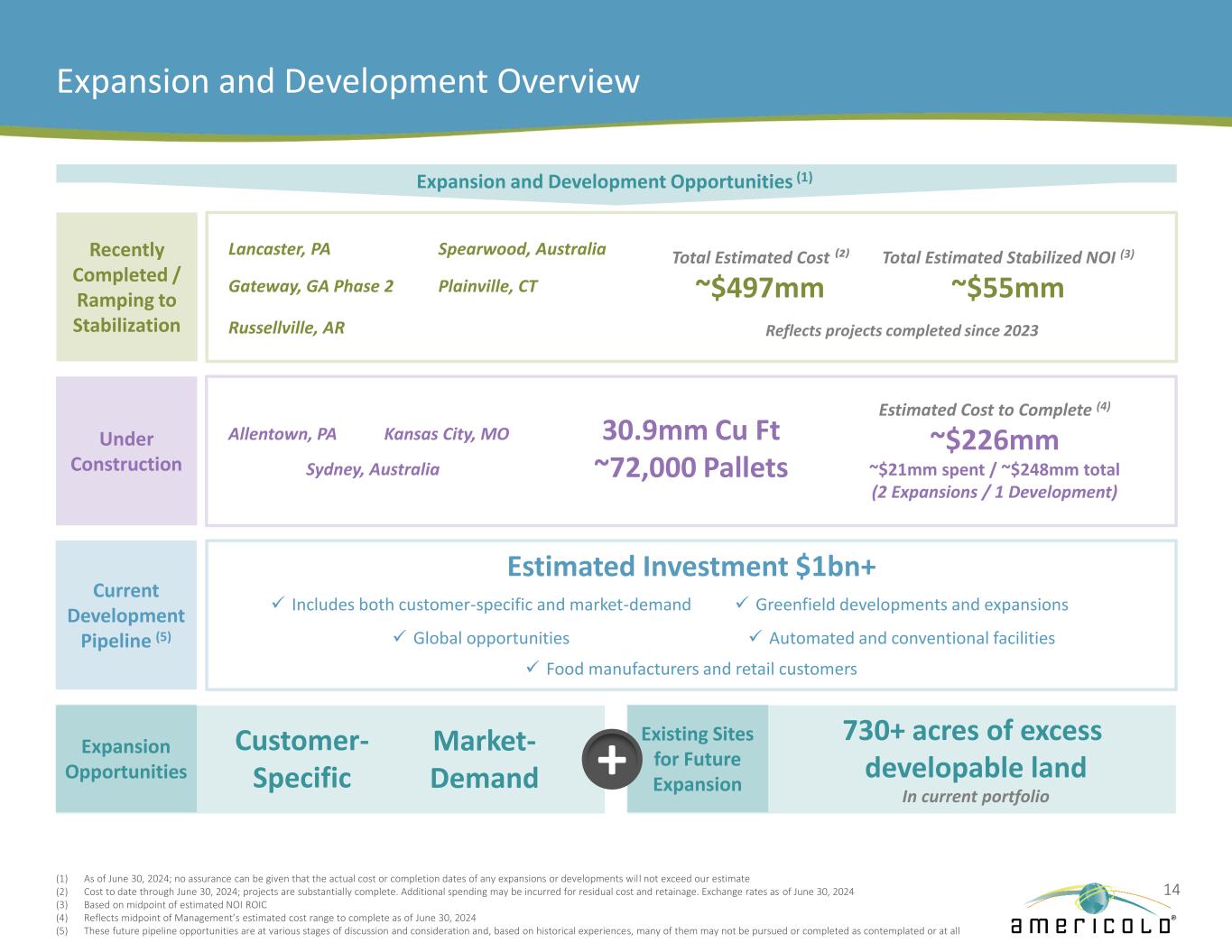
Task: Click the Estimated Investment $1bn+ heading
Action: [691, 567]
